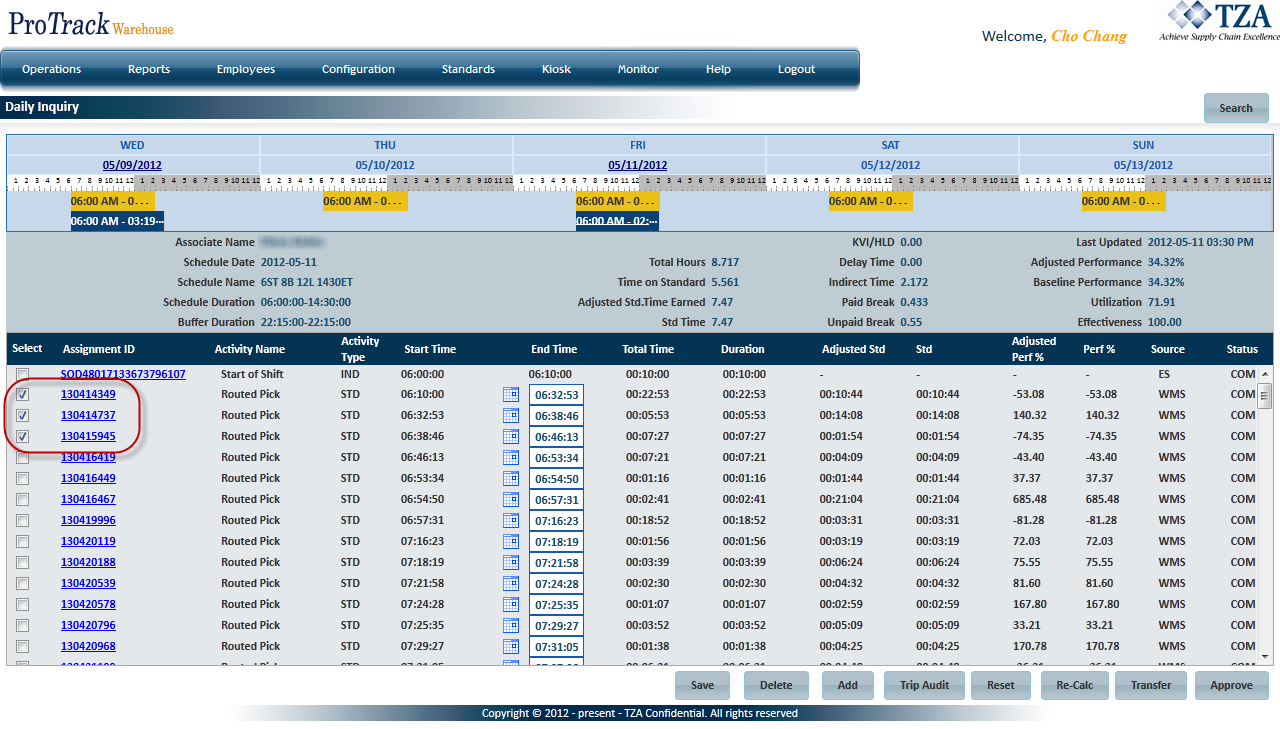This screenshot has height=729, width=1280.
Task: Open assignment link 130420968
Action: (88, 647)
